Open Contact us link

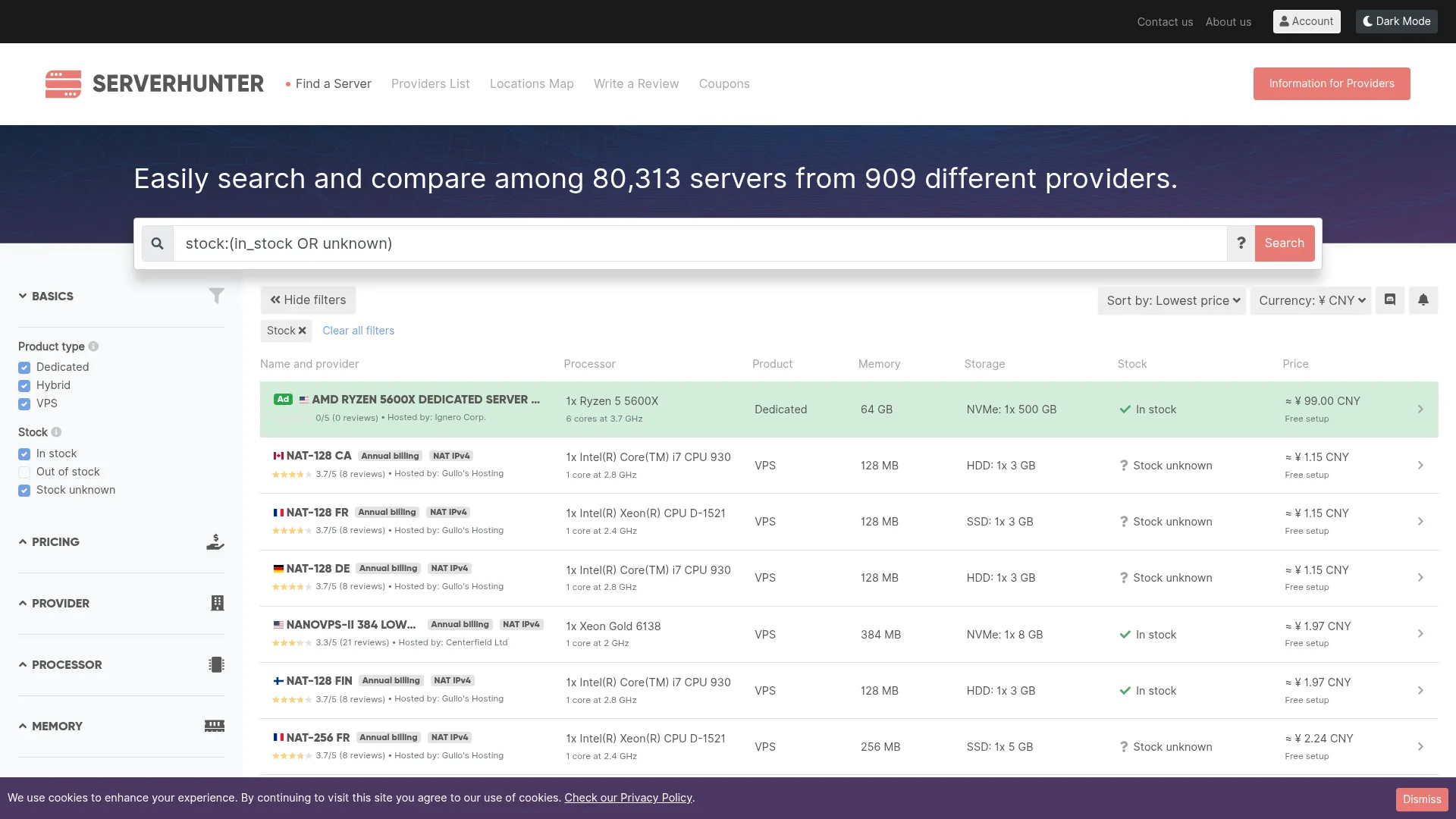[x=1165, y=22]
